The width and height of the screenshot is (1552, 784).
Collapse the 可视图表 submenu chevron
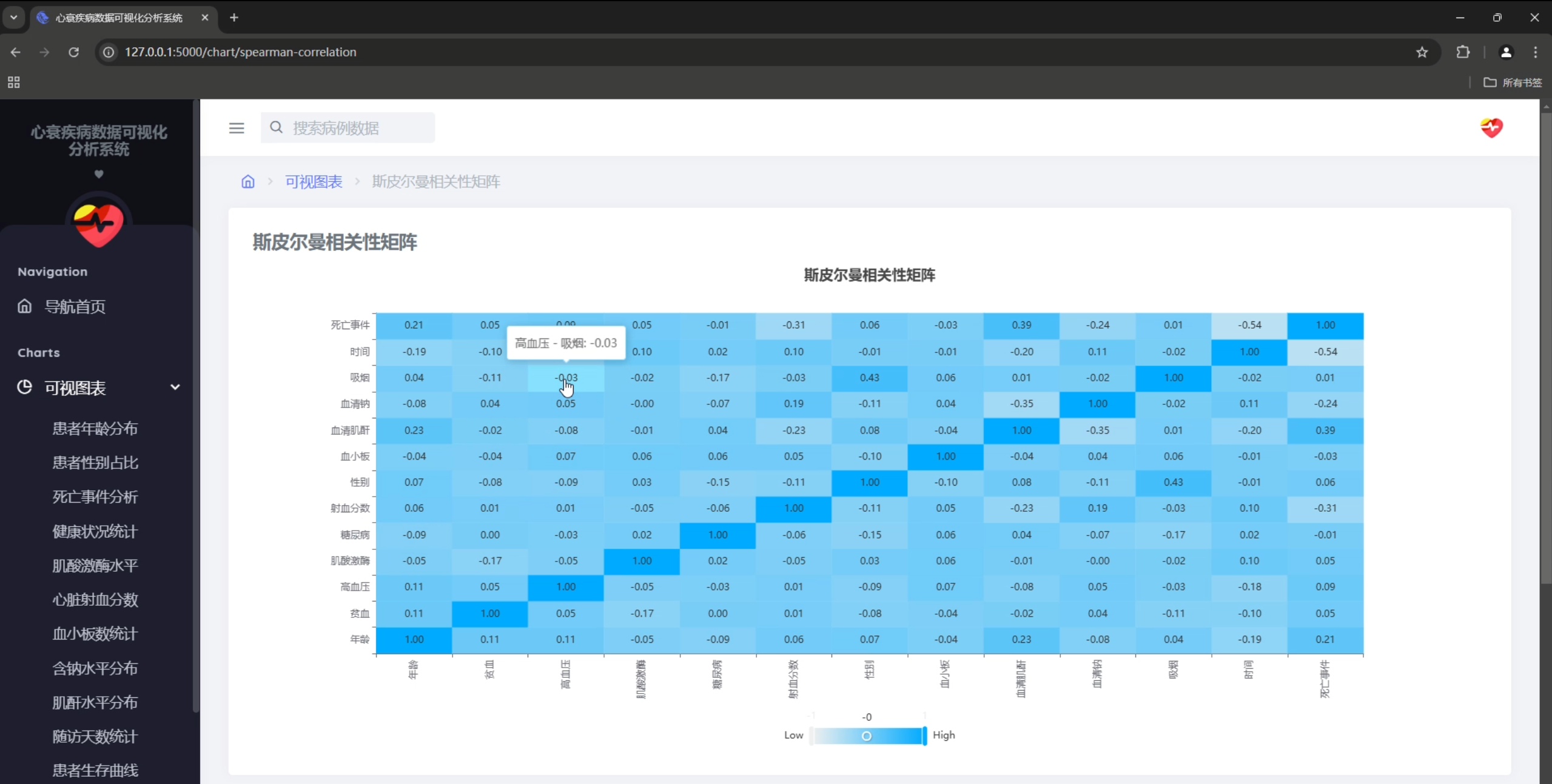pyautogui.click(x=175, y=387)
